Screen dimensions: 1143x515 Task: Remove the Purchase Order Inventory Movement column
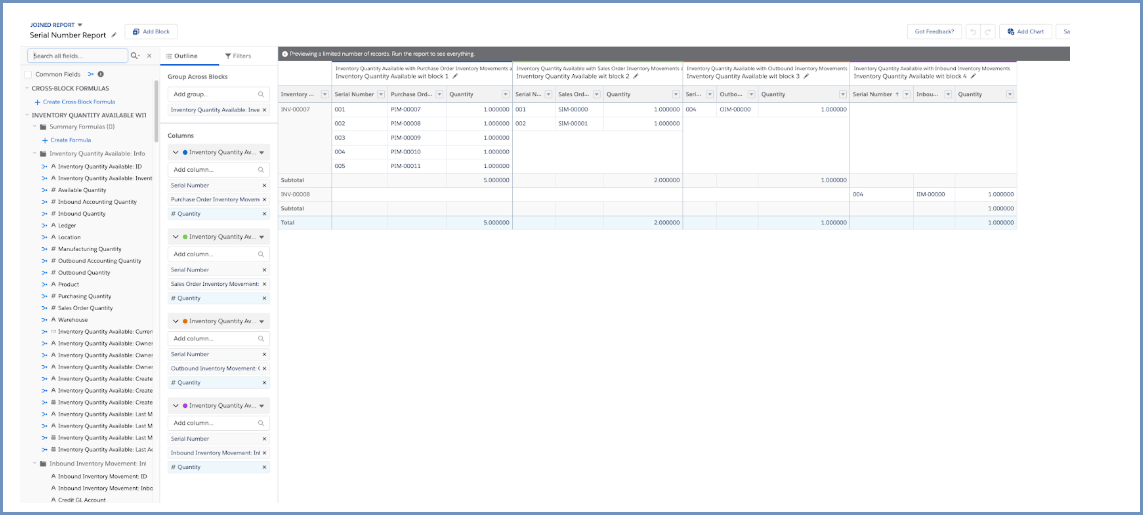click(x=264, y=200)
